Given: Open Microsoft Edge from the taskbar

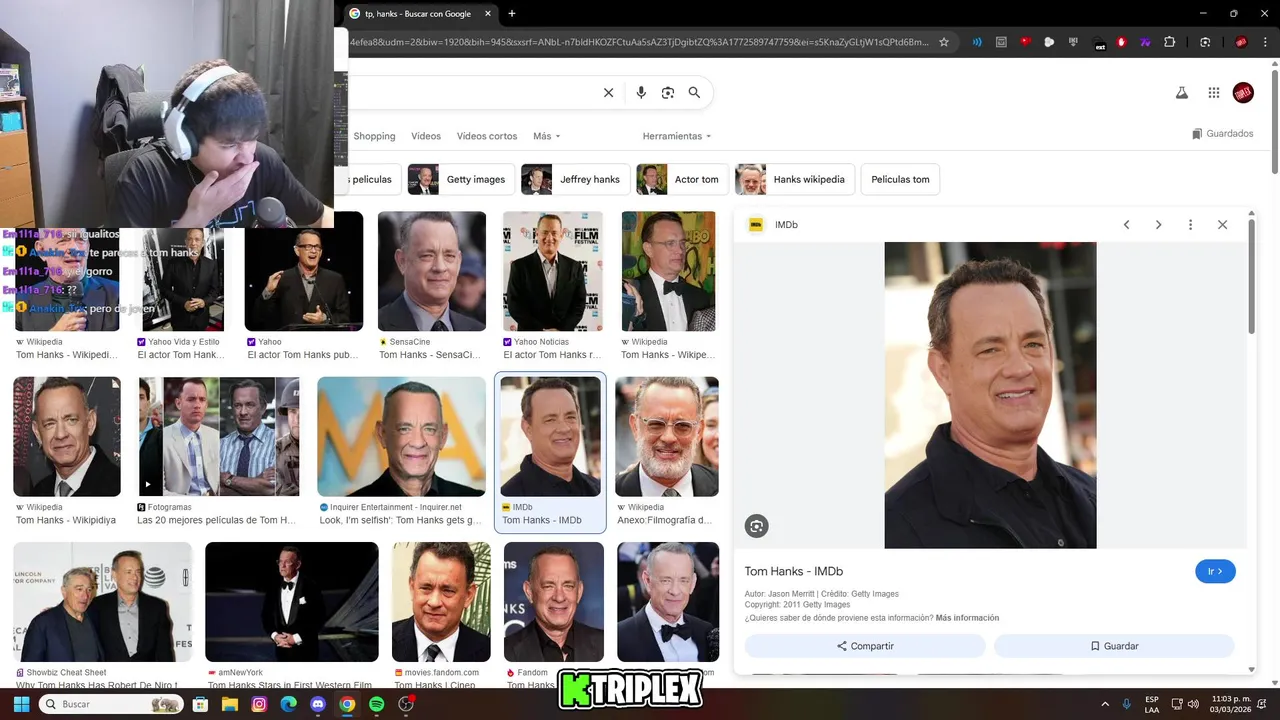Looking at the screenshot, I should tap(288, 704).
